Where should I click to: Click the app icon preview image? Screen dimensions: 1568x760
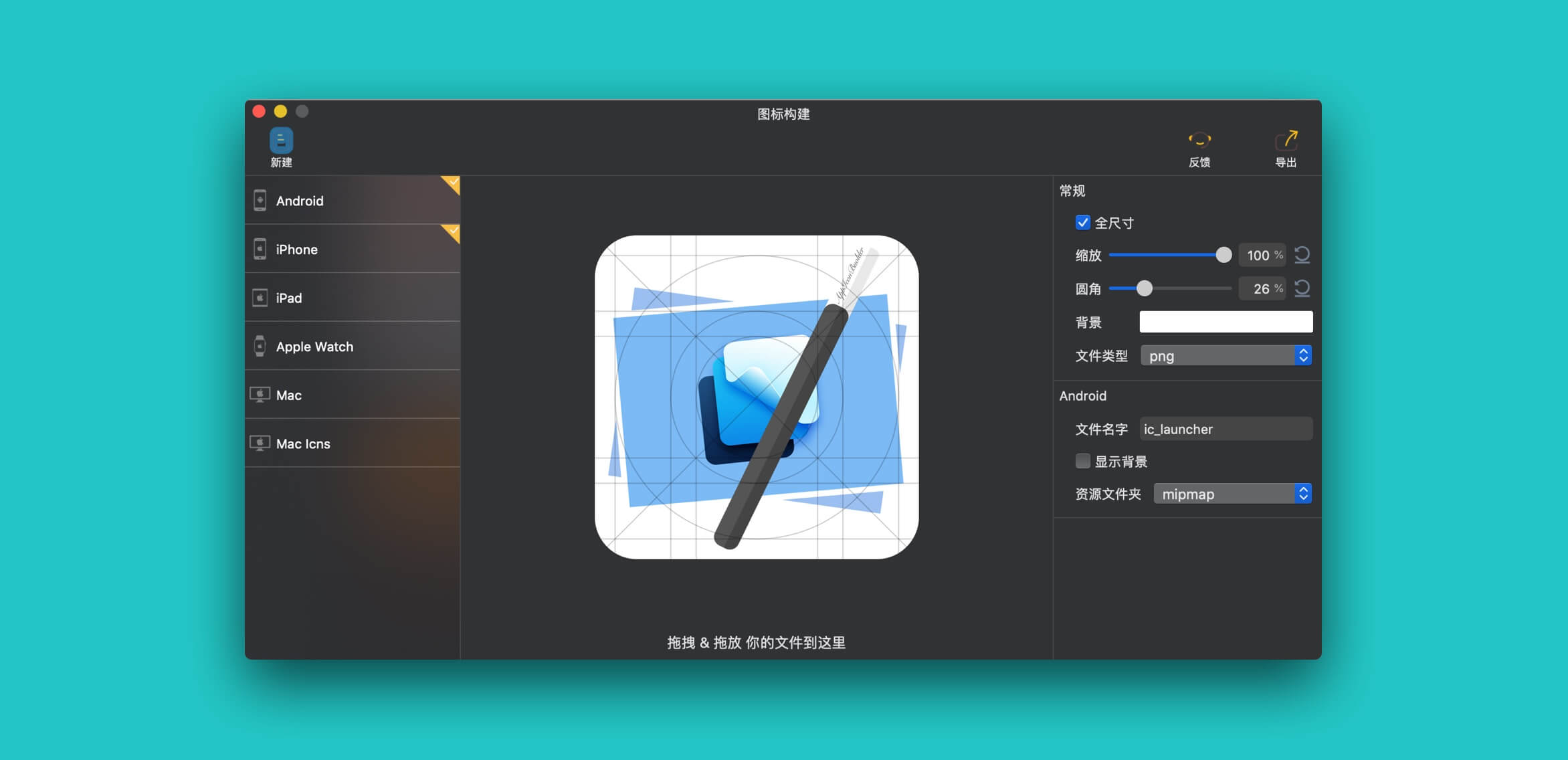point(757,397)
